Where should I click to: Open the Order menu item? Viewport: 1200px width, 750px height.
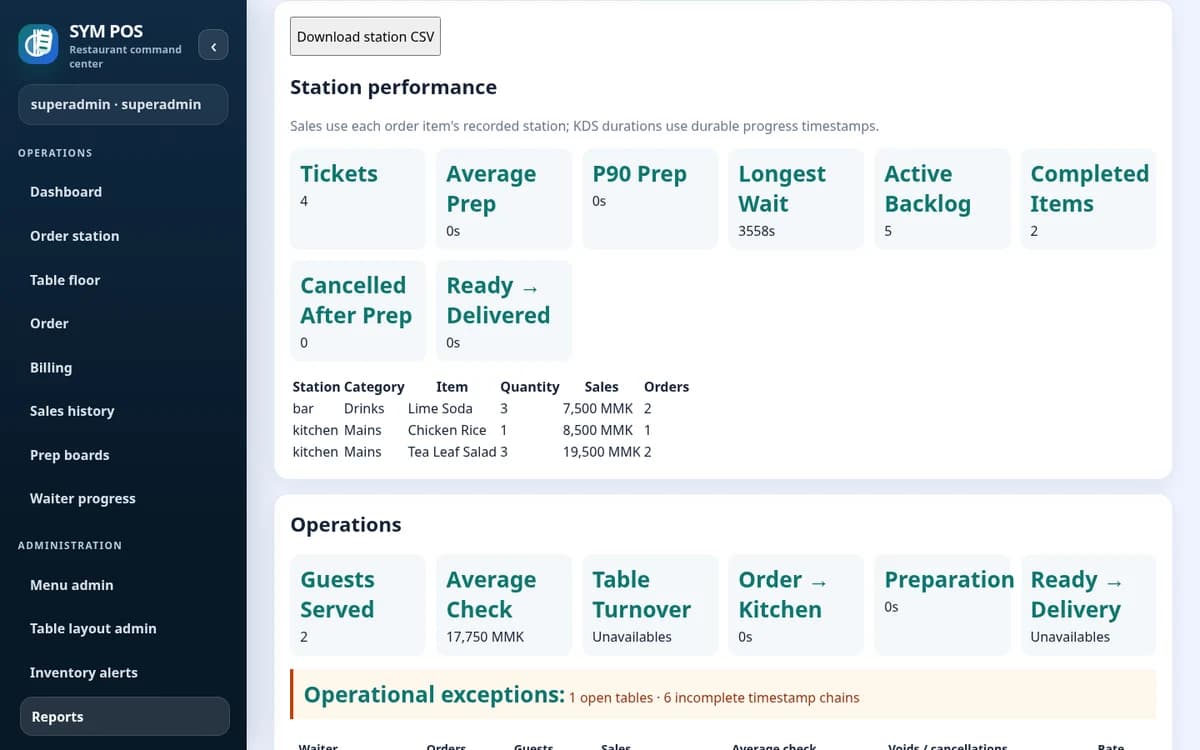pos(124,323)
